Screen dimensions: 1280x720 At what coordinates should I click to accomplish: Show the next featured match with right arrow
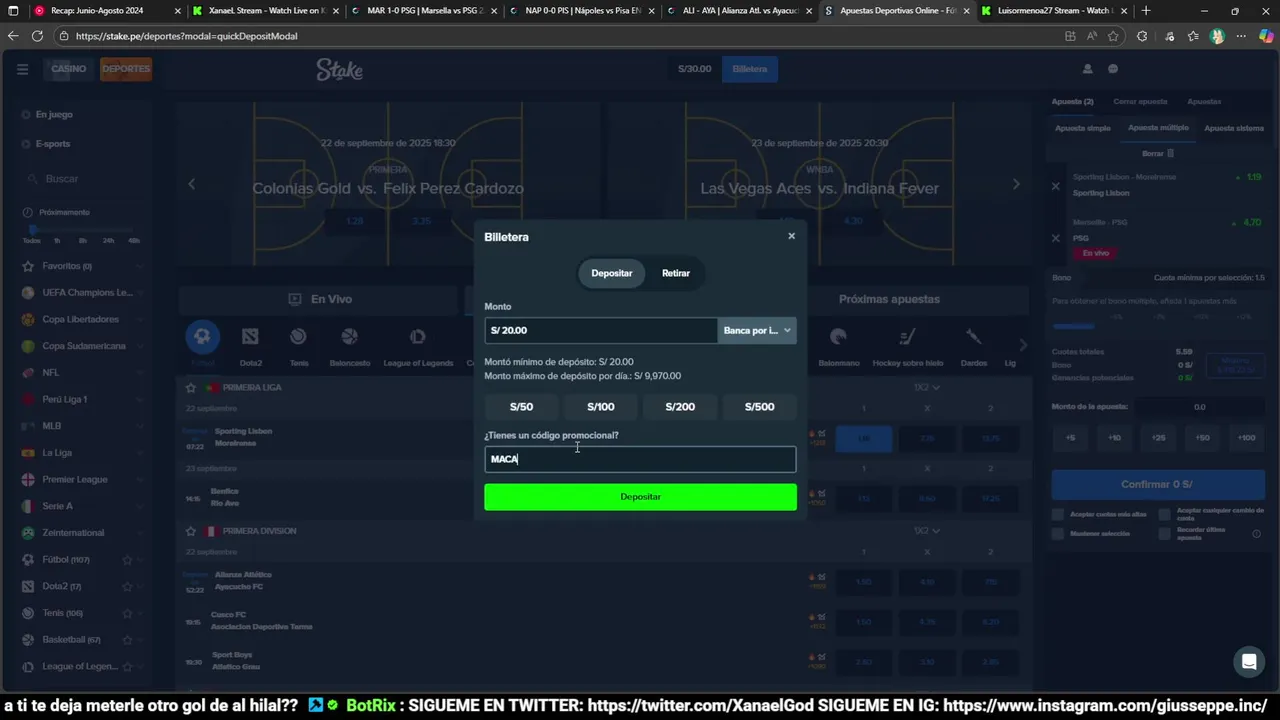click(1016, 184)
